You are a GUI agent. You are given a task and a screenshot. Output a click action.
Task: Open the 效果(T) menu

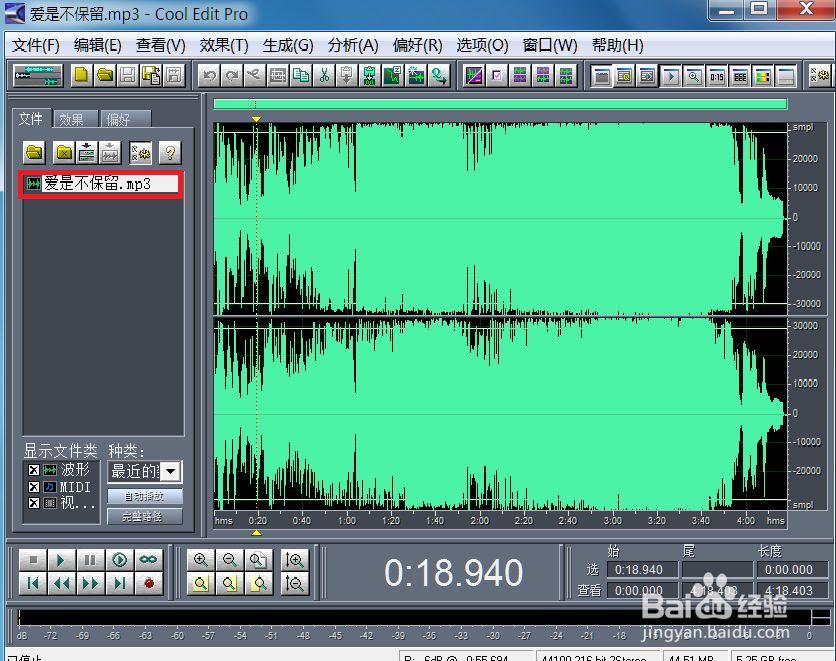(x=224, y=45)
